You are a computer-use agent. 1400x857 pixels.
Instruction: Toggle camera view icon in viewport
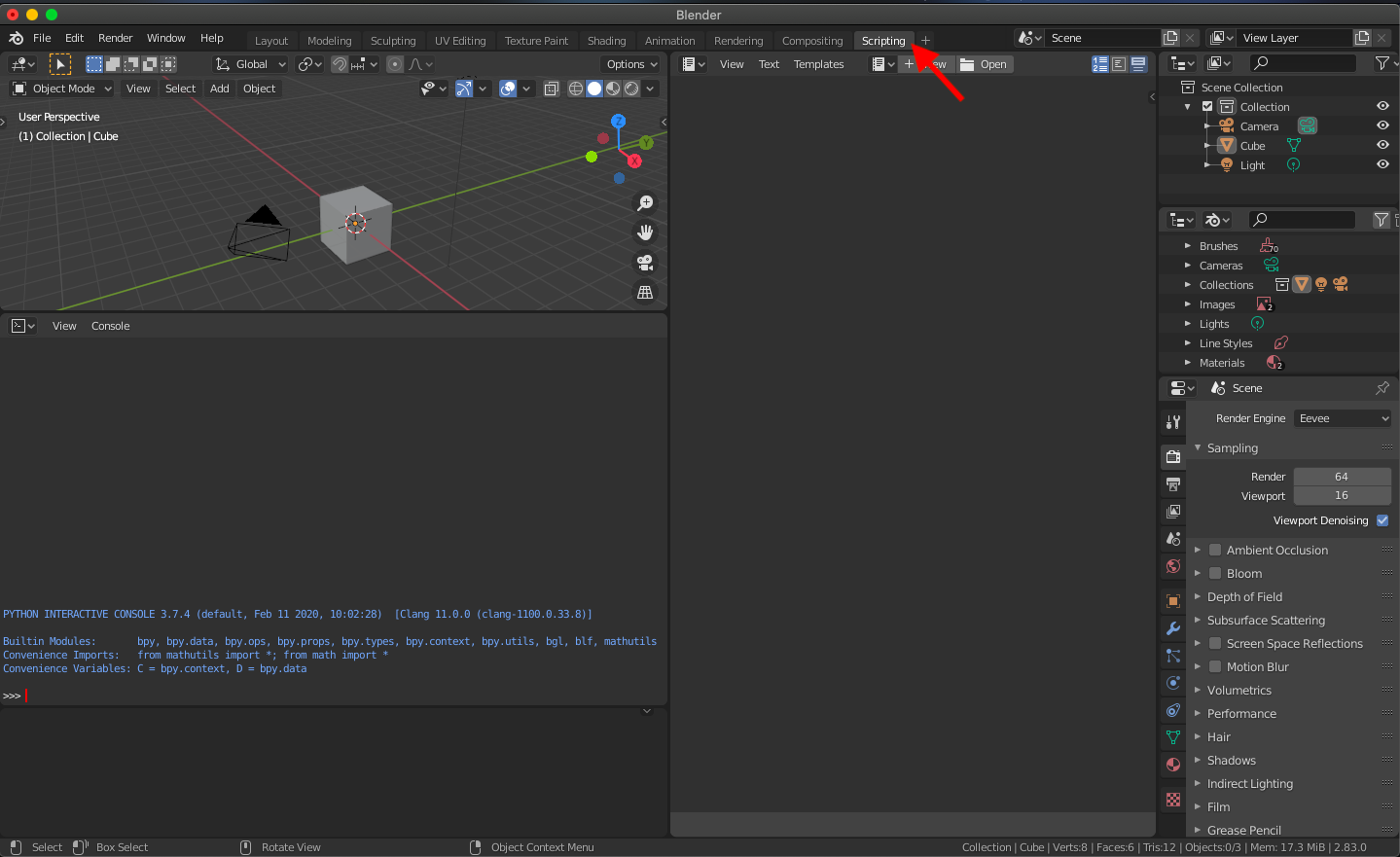pyautogui.click(x=644, y=263)
